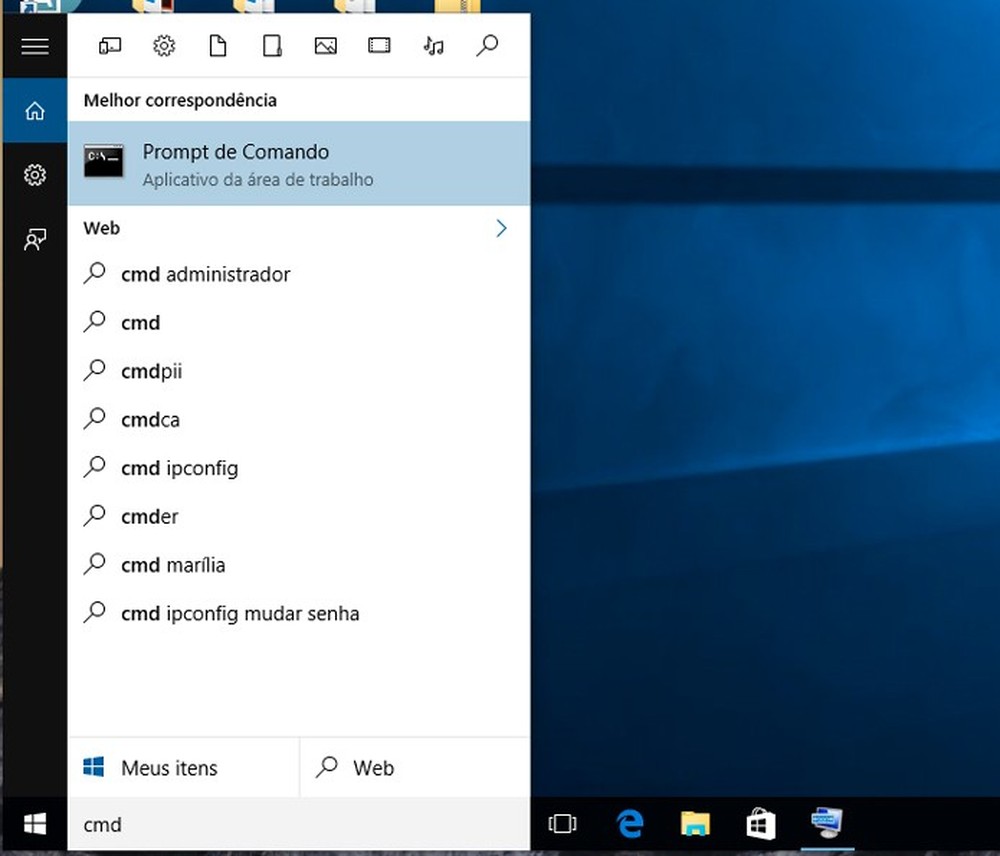Image resolution: width=1000 pixels, height=856 pixels.
Task: Open Cortana settings gear in sidebar
Action: coord(34,175)
